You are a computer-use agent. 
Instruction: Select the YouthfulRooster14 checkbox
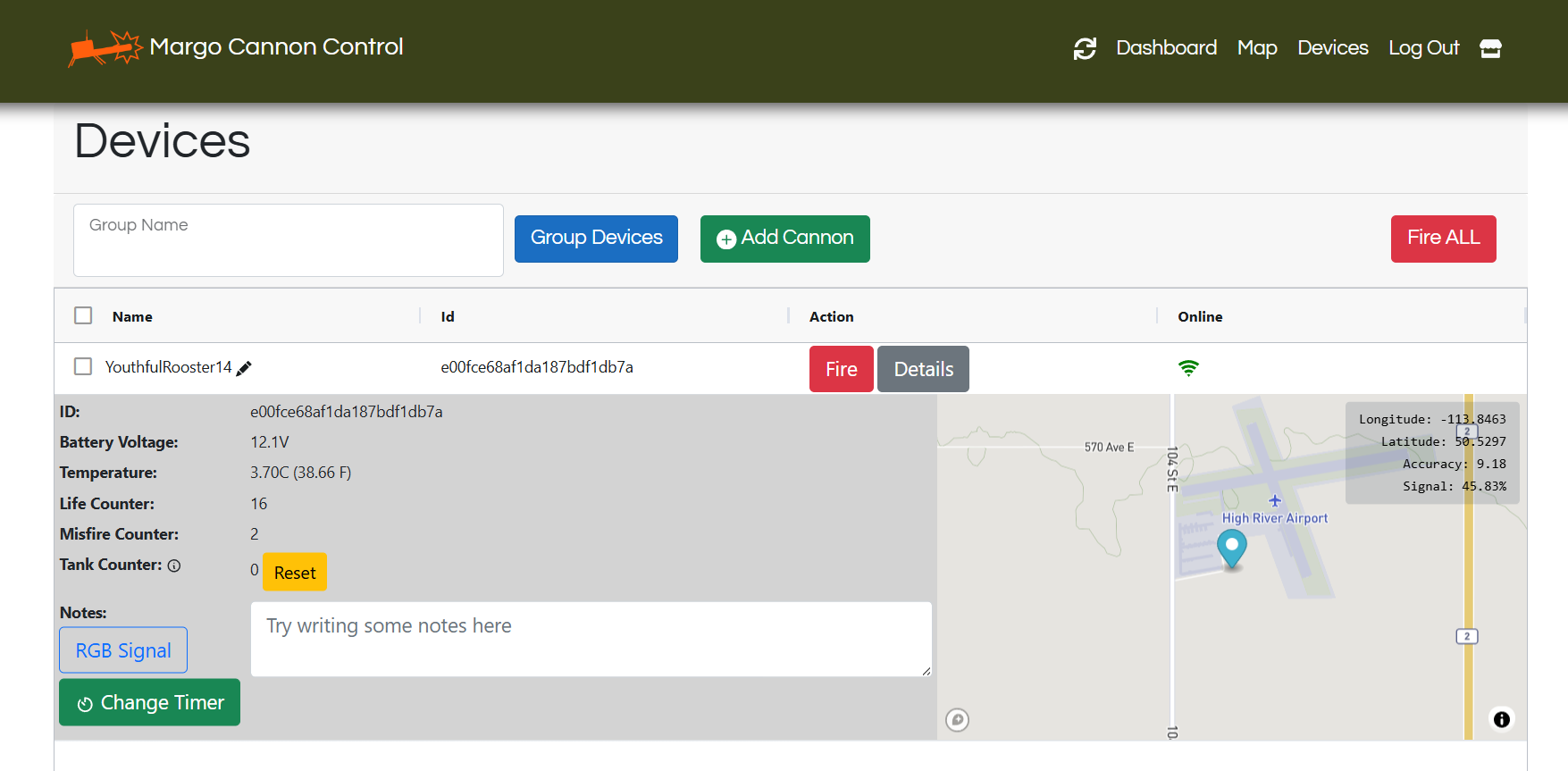click(x=83, y=366)
